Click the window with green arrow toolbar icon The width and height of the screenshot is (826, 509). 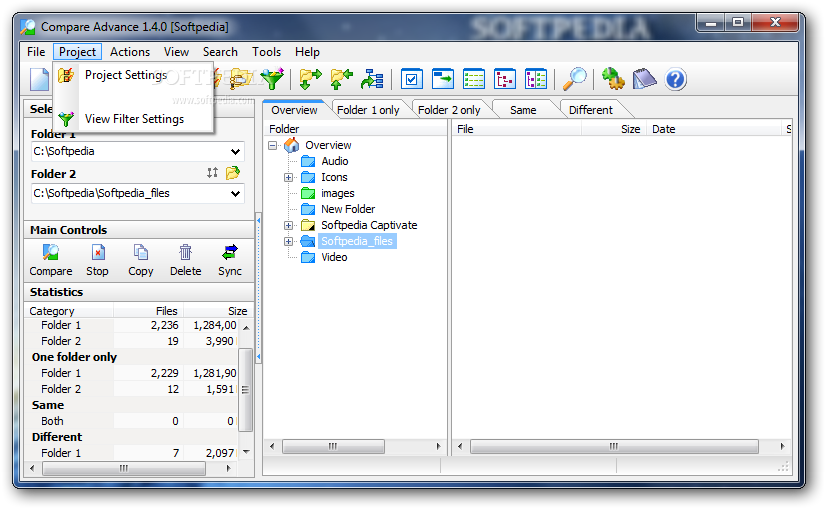click(x=442, y=80)
